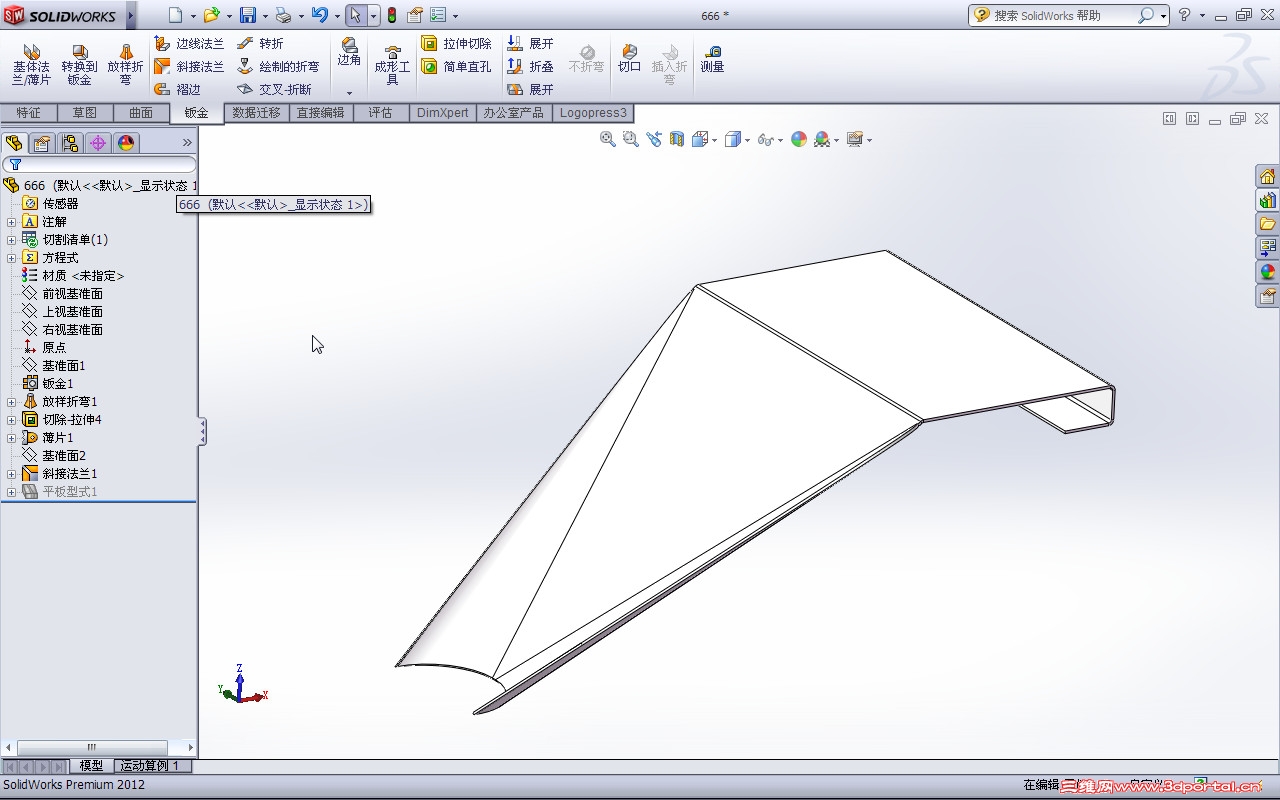1280x800 pixels.
Task: Click Zoom to Fit in view toolbar
Action: click(607, 140)
